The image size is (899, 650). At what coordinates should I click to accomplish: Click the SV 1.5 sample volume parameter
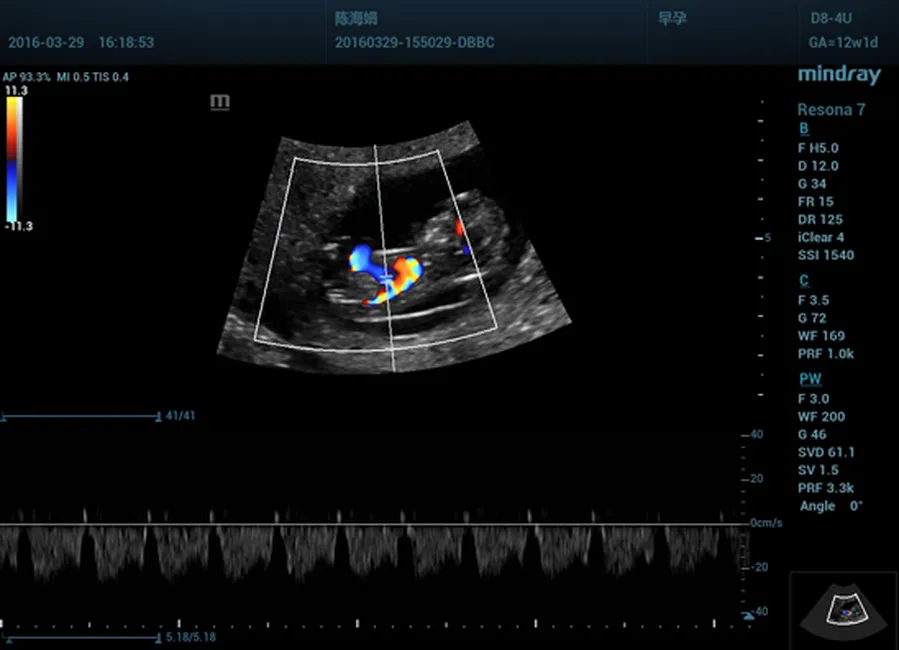[818, 470]
